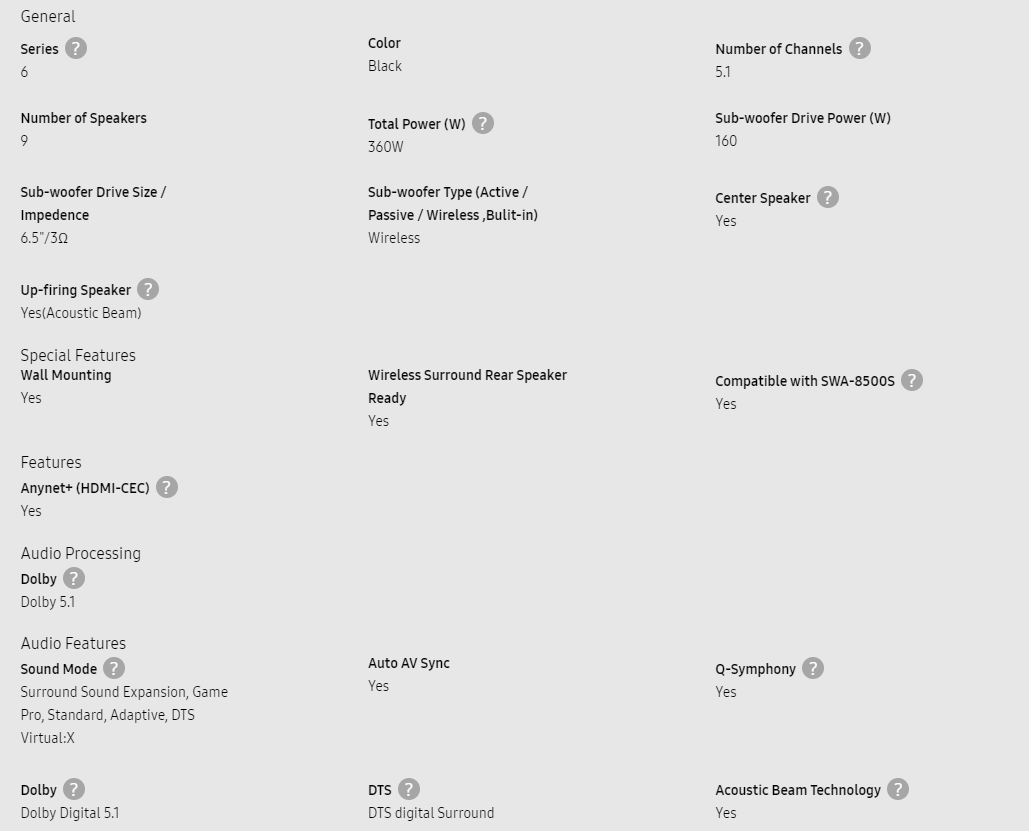Image resolution: width=1029 pixels, height=831 pixels.
Task: Show help for Center Speaker
Action: pyautogui.click(x=828, y=197)
